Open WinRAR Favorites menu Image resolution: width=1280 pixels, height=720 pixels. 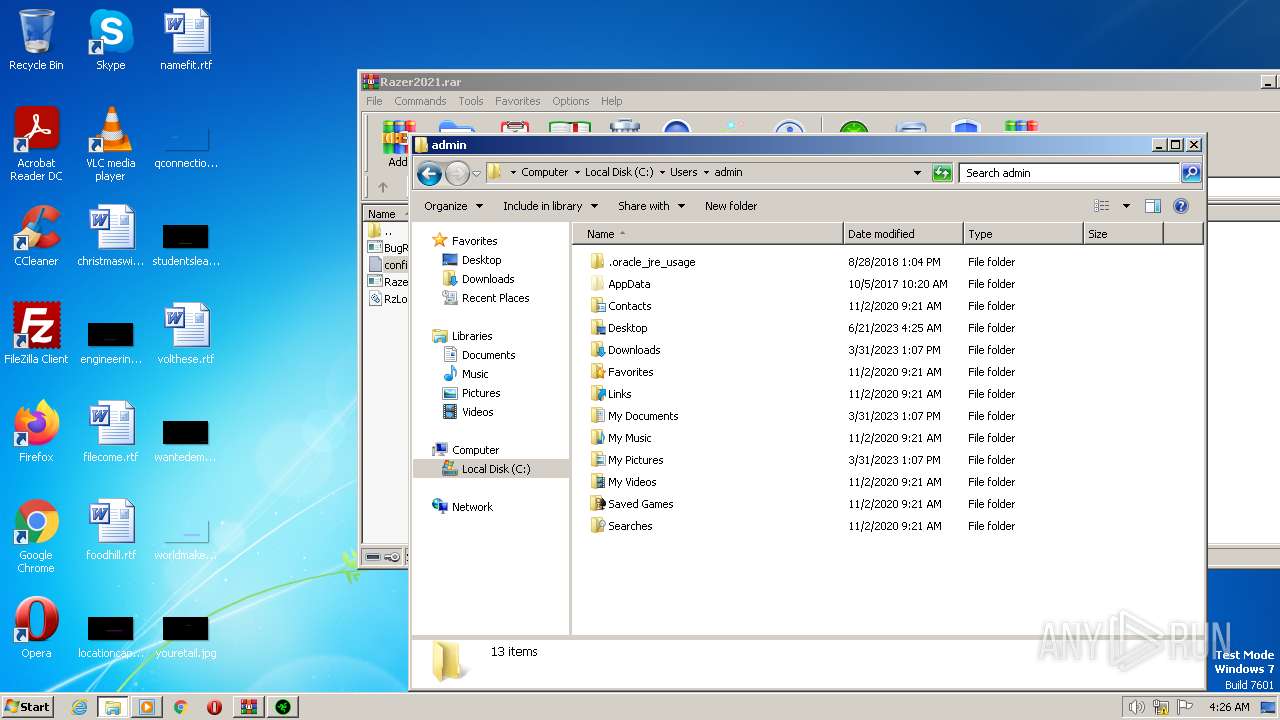(x=517, y=101)
